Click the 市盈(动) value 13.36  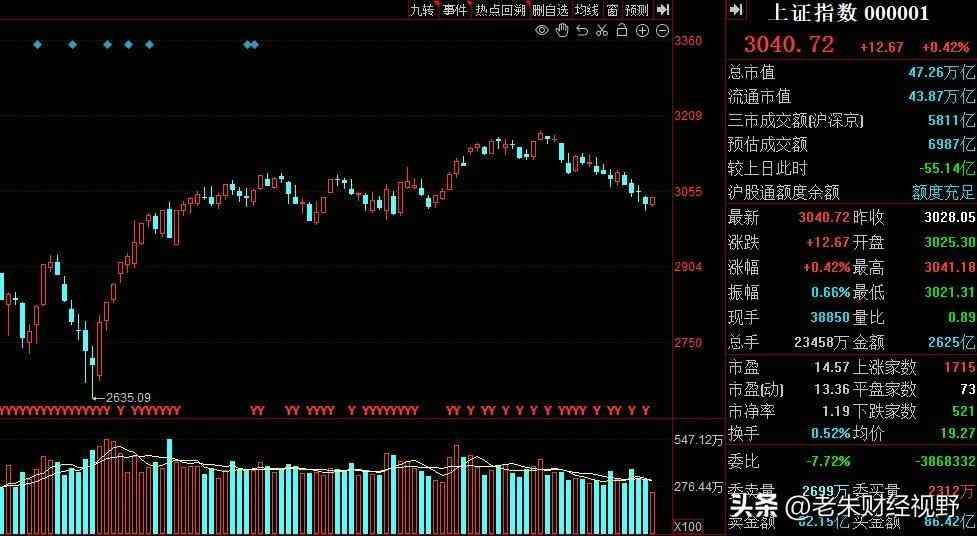832,390
